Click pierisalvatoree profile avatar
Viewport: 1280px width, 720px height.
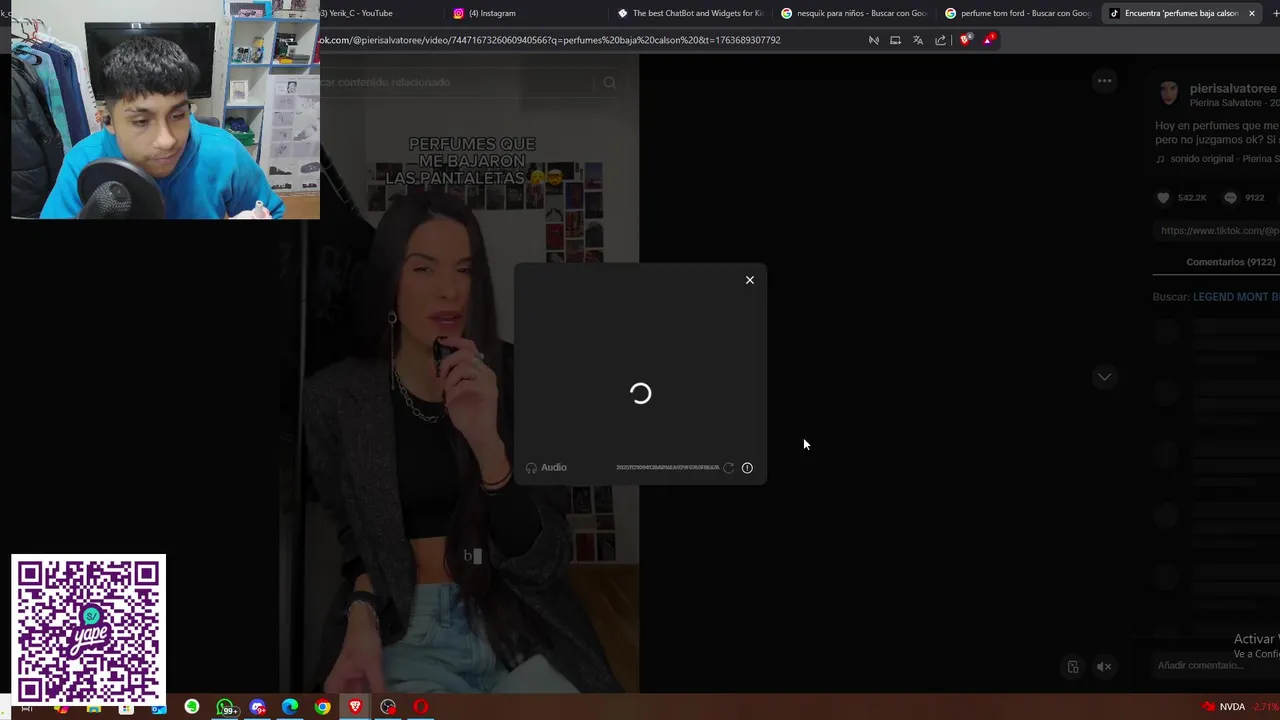click(x=1168, y=94)
